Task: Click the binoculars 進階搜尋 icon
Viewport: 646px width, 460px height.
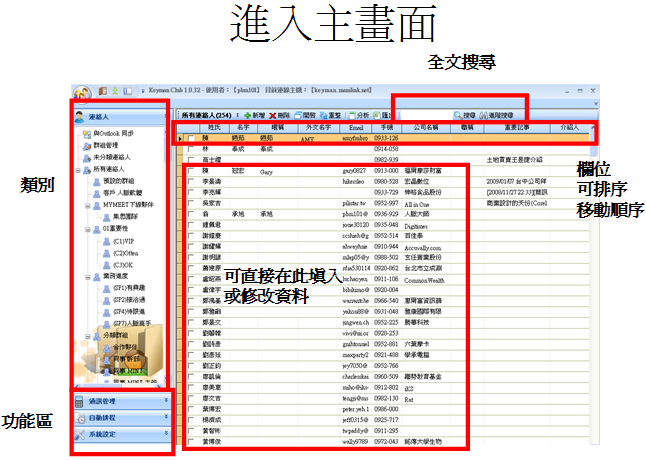Action: click(x=484, y=115)
